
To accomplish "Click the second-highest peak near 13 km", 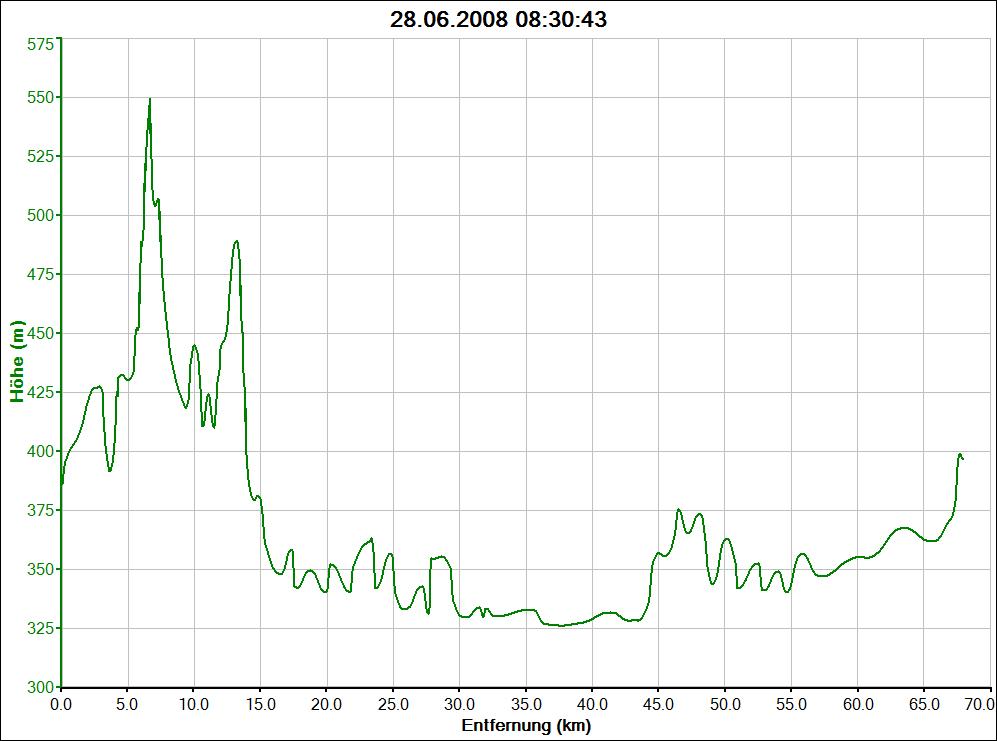I will tap(236, 241).
